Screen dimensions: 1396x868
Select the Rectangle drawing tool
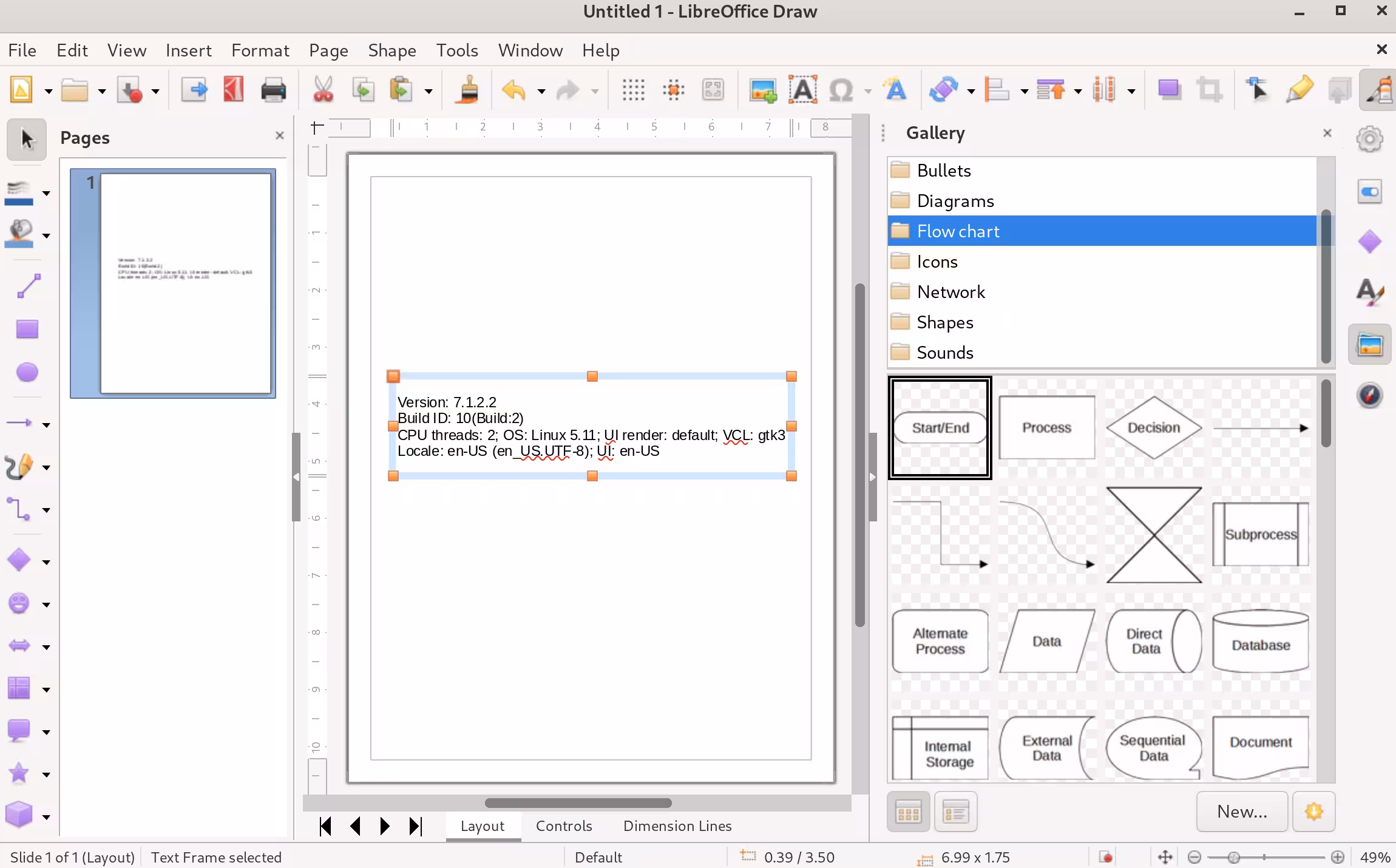coord(27,330)
